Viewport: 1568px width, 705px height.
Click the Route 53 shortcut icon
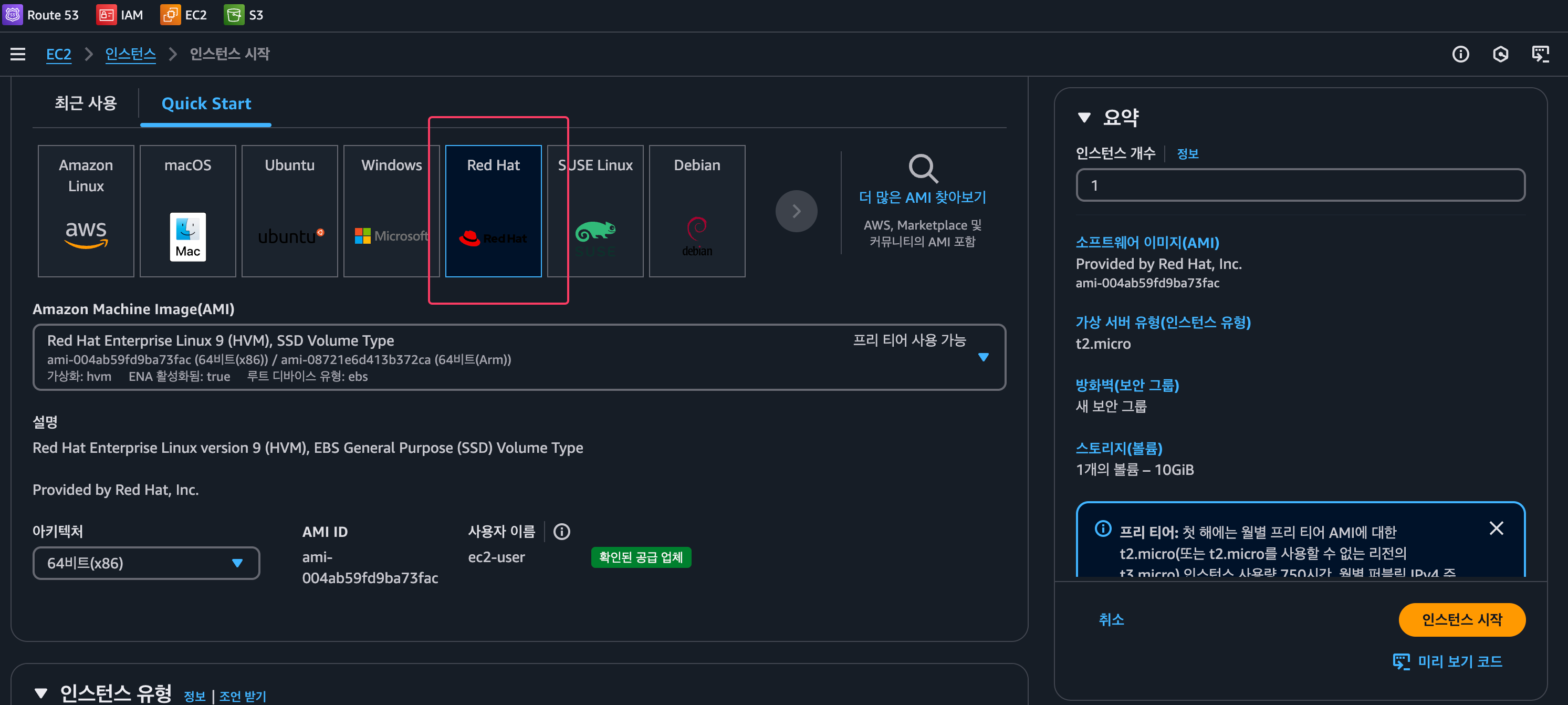(13, 15)
